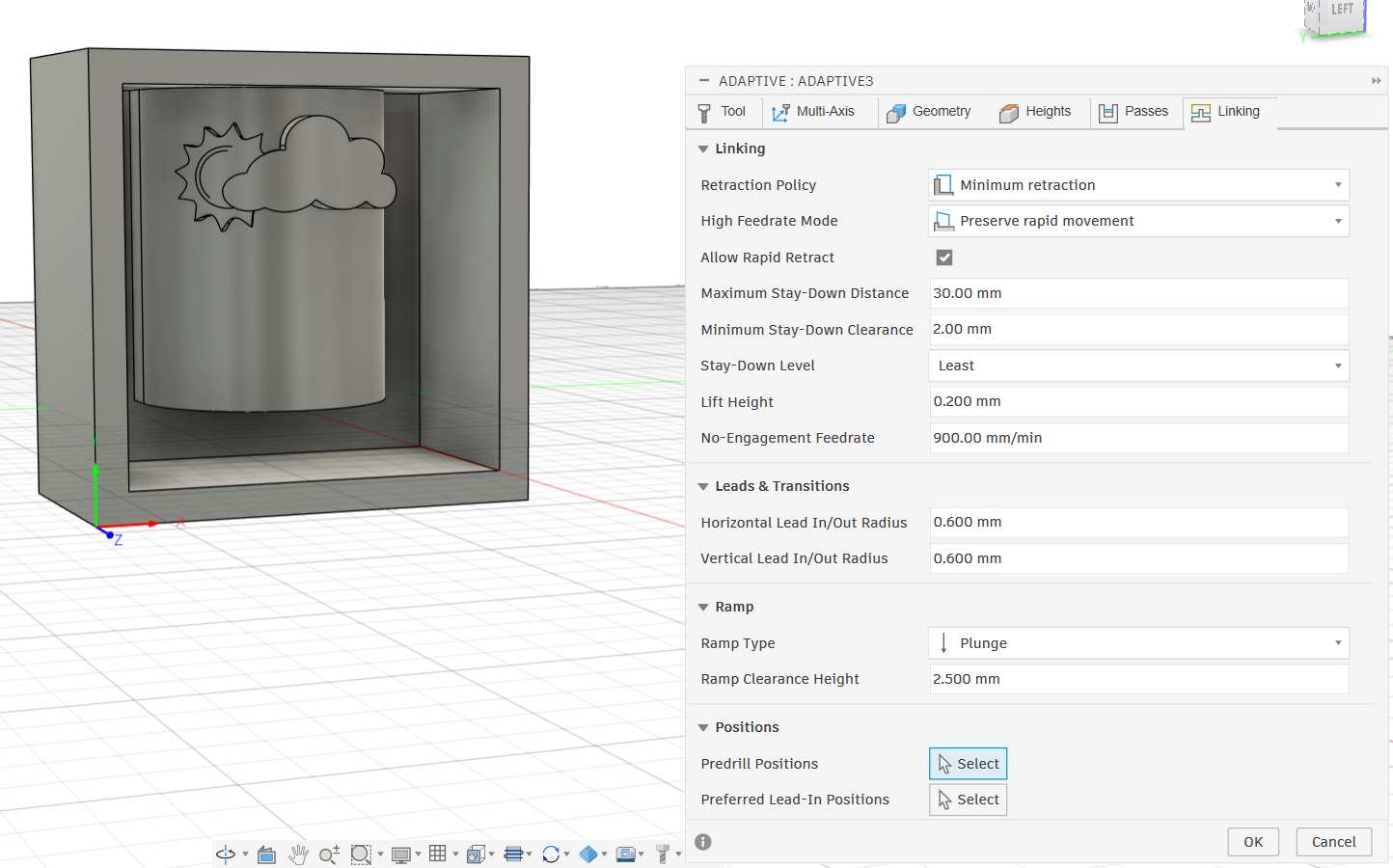Select the Orbit navigation tool
Image resolution: width=1393 pixels, height=868 pixels.
226,854
